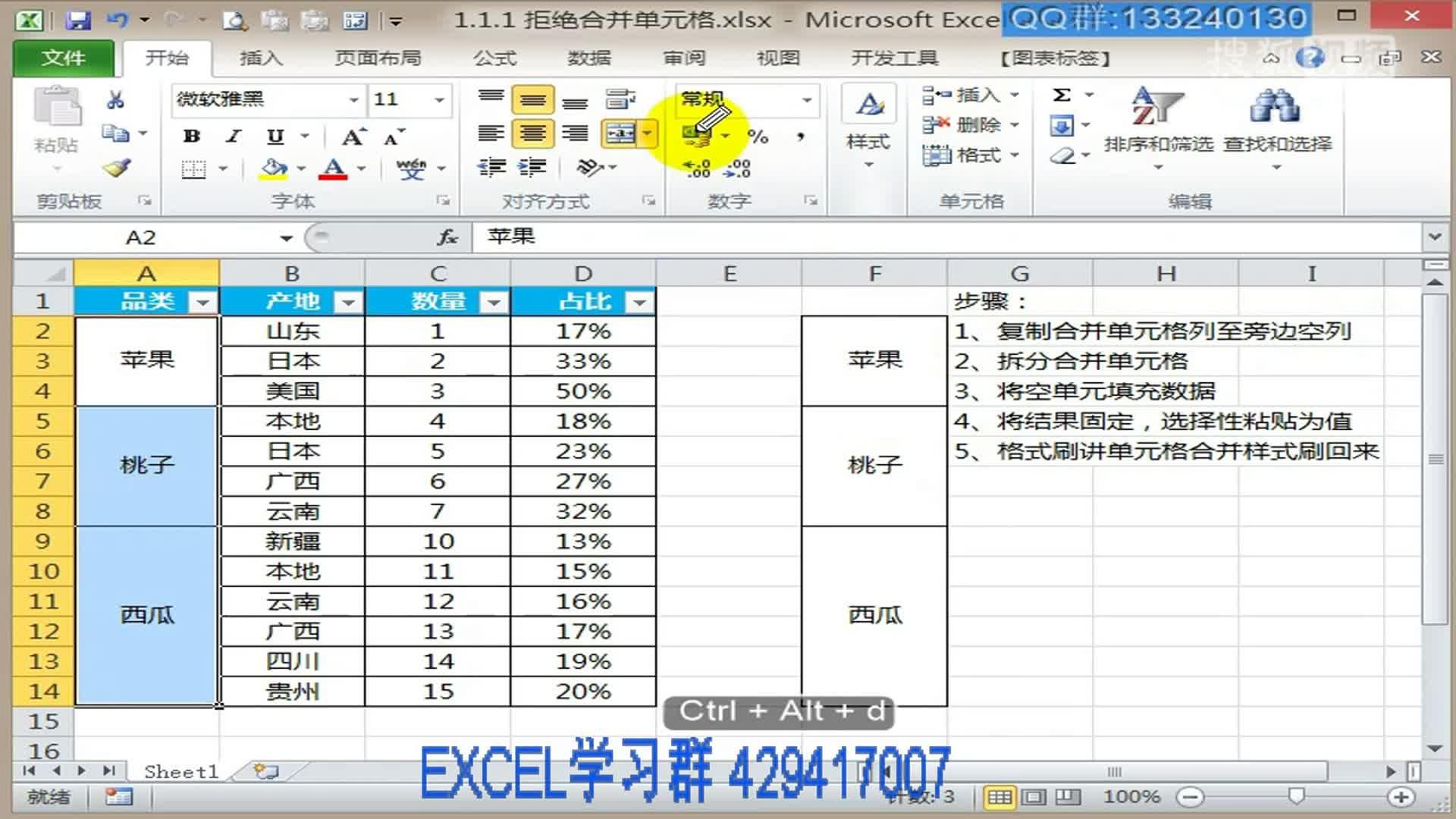Select the Format Painter tool
The image size is (1456, 819).
(118, 168)
